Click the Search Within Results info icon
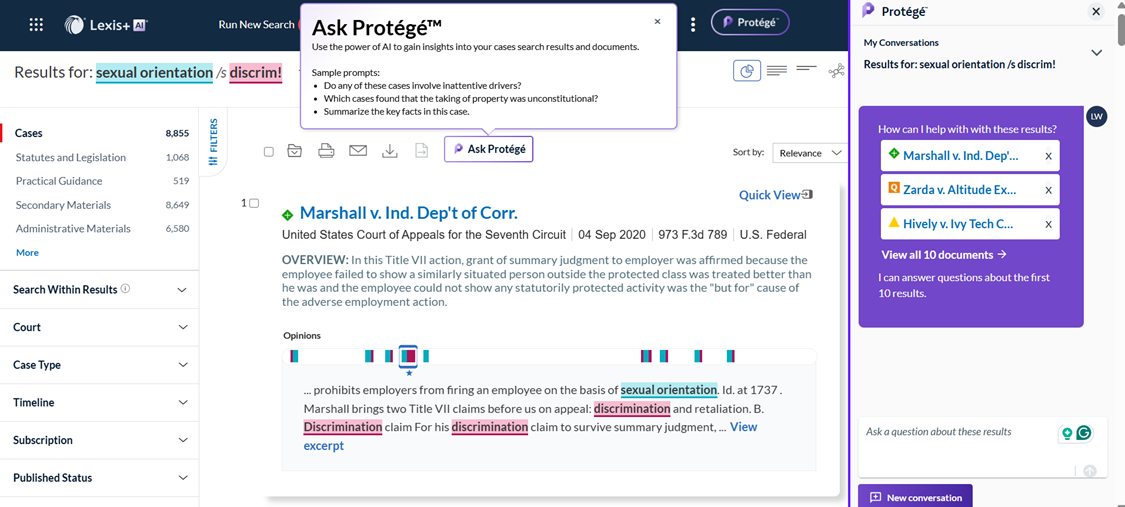Image resolution: width=1125 pixels, height=507 pixels. [x=126, y=290]
